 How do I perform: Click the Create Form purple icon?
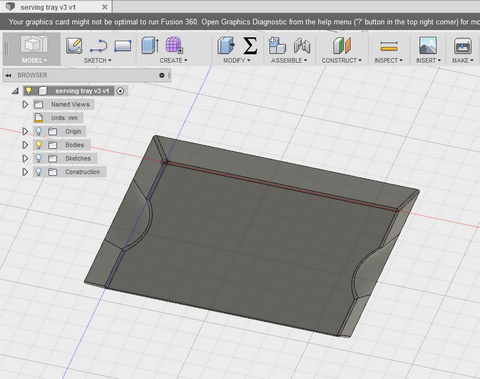click(174, 45)
